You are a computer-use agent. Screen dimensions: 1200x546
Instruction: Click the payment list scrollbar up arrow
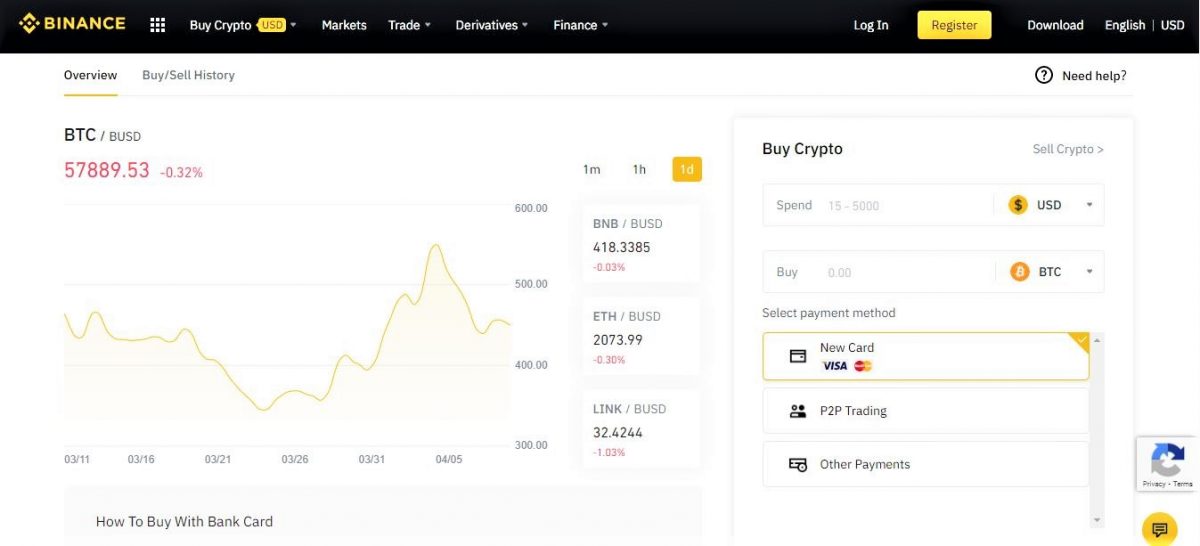(1097, 341)
